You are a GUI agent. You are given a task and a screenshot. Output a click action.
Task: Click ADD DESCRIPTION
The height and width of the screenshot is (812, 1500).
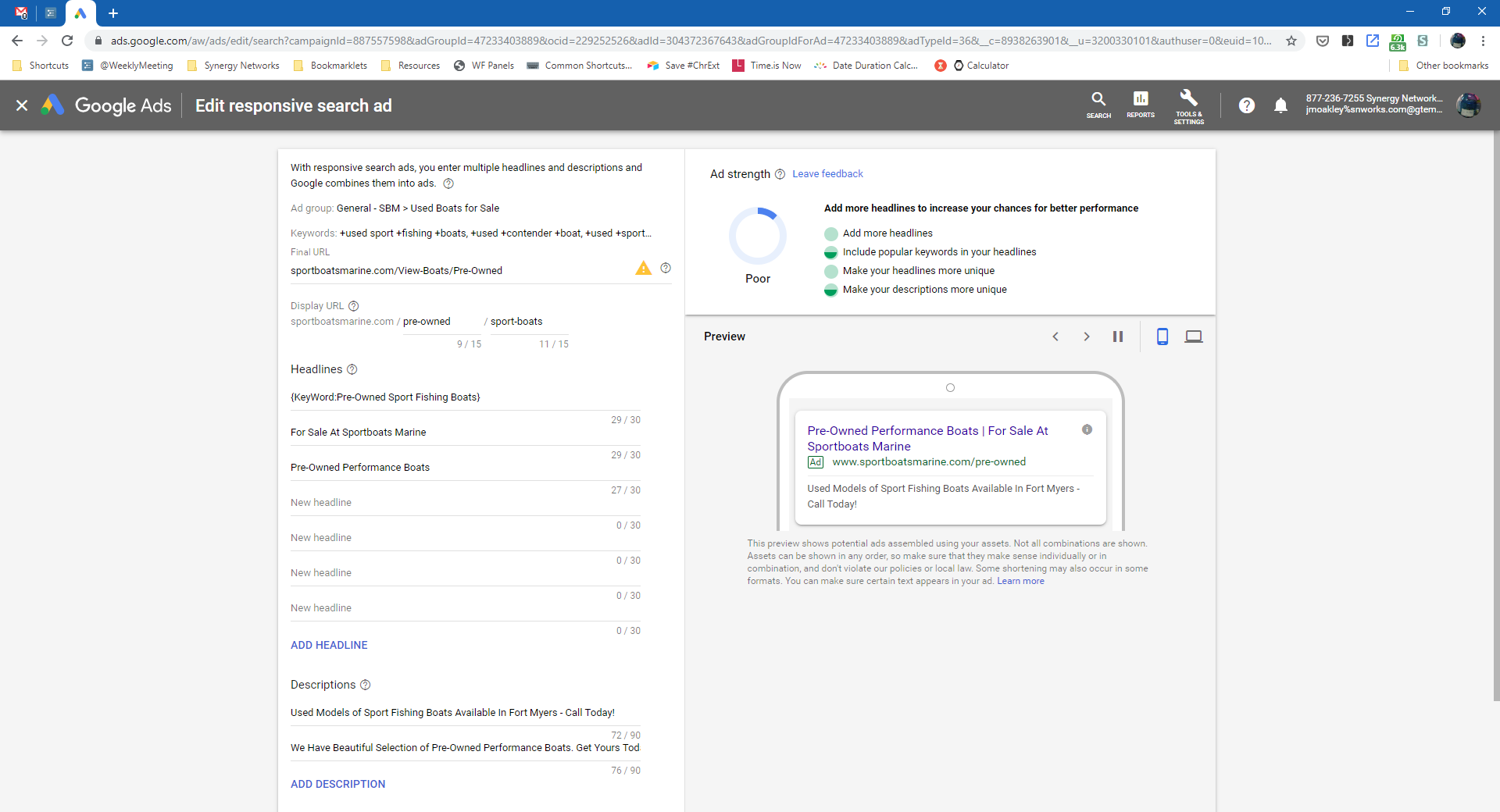pos(337,784)
